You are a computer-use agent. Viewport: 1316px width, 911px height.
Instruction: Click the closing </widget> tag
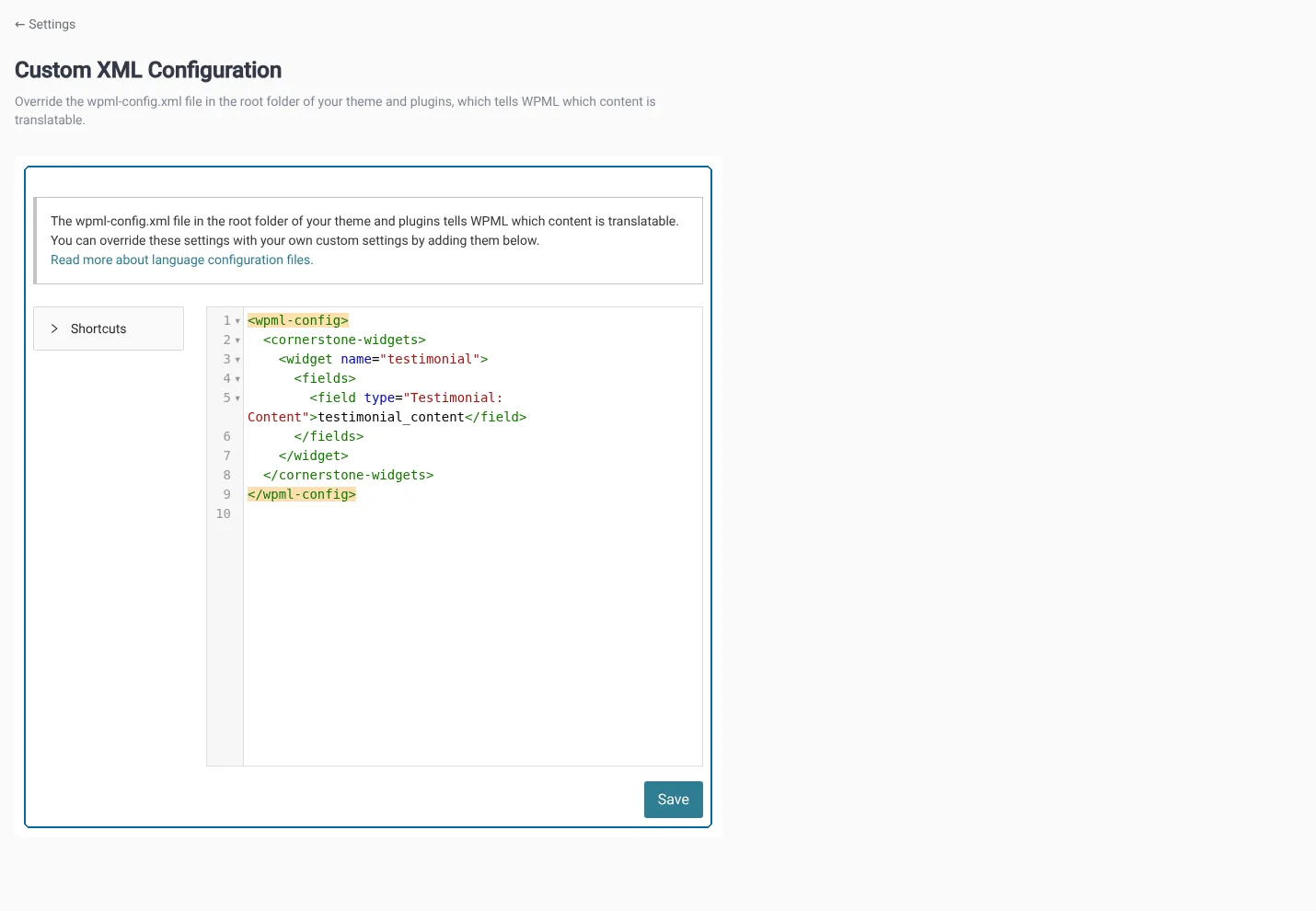[314, 455]
